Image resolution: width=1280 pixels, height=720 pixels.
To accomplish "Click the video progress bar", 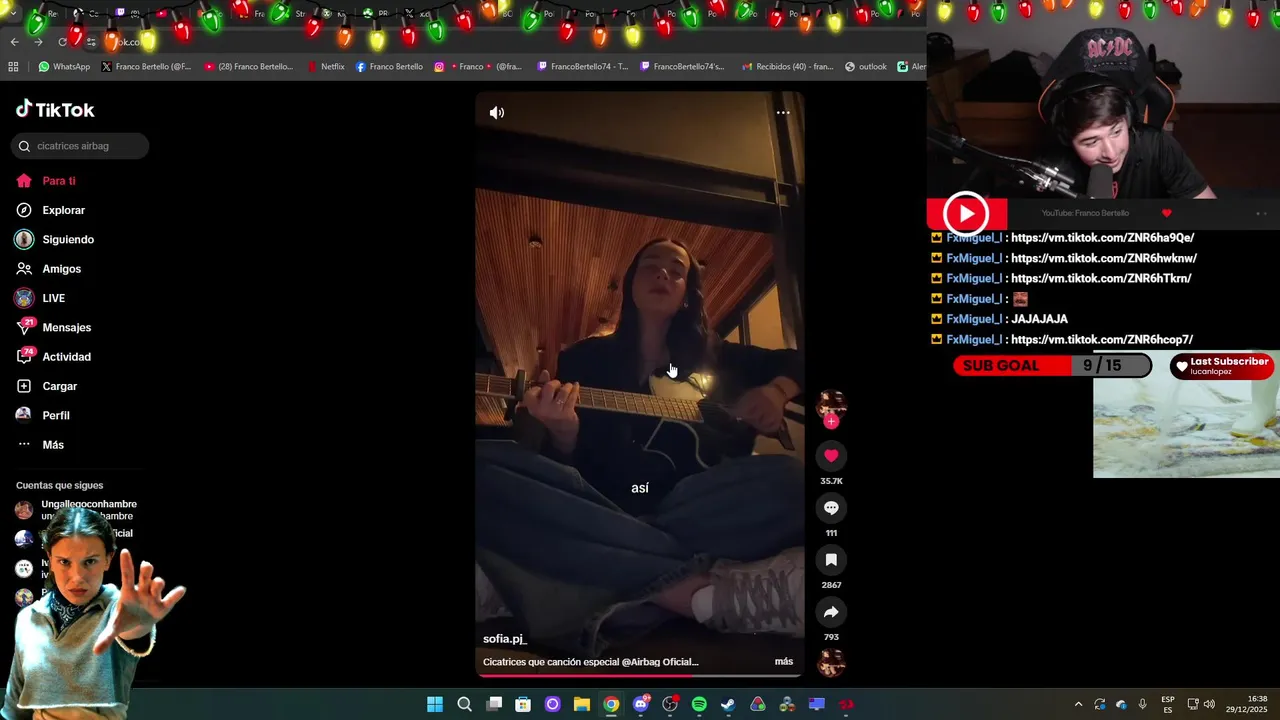I will click(x=640, y=676).
